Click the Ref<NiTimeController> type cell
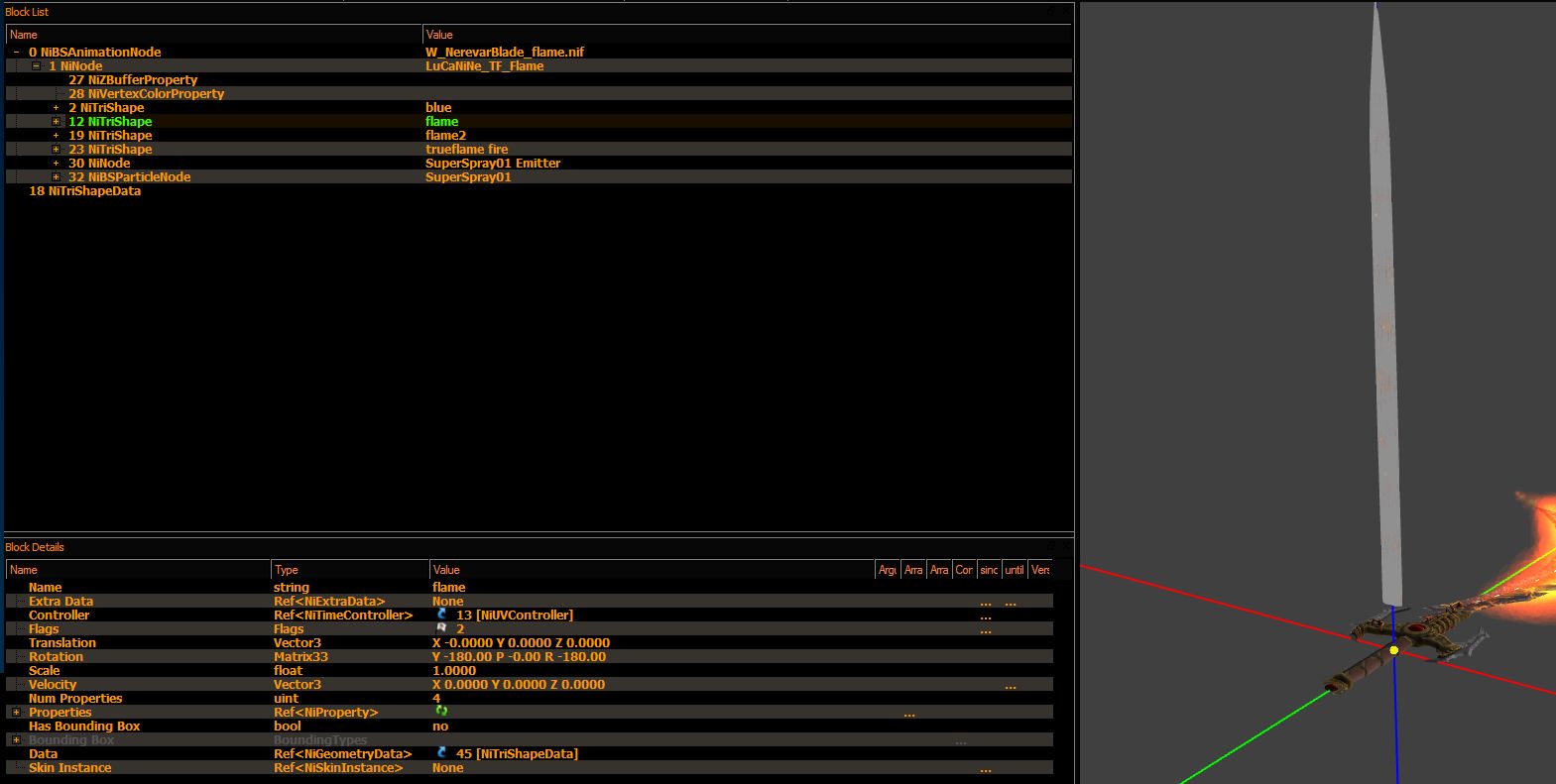 point(343,615)
